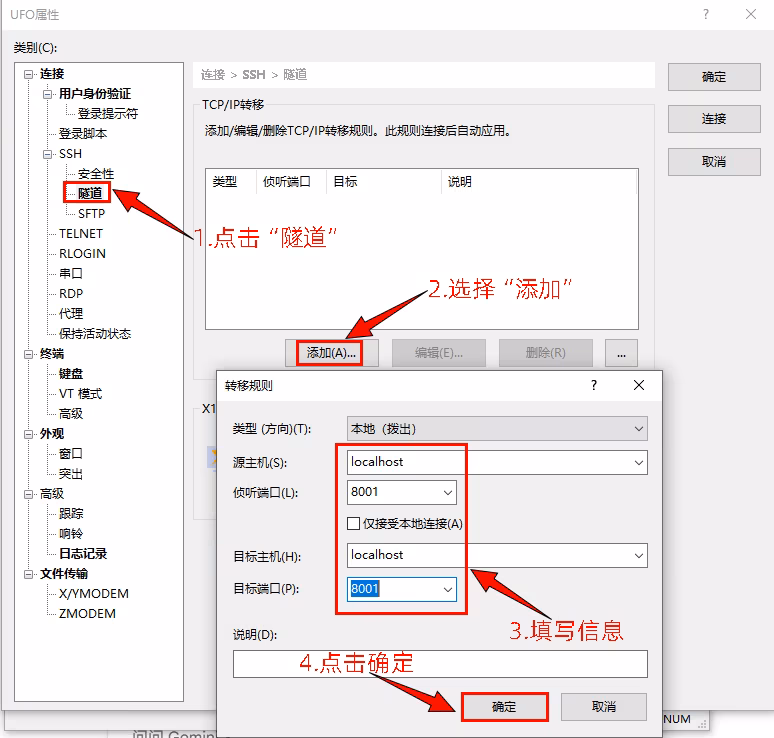Select 突出 under 外观
This screenshot has width=774, height=738.
tap(71, 474)
